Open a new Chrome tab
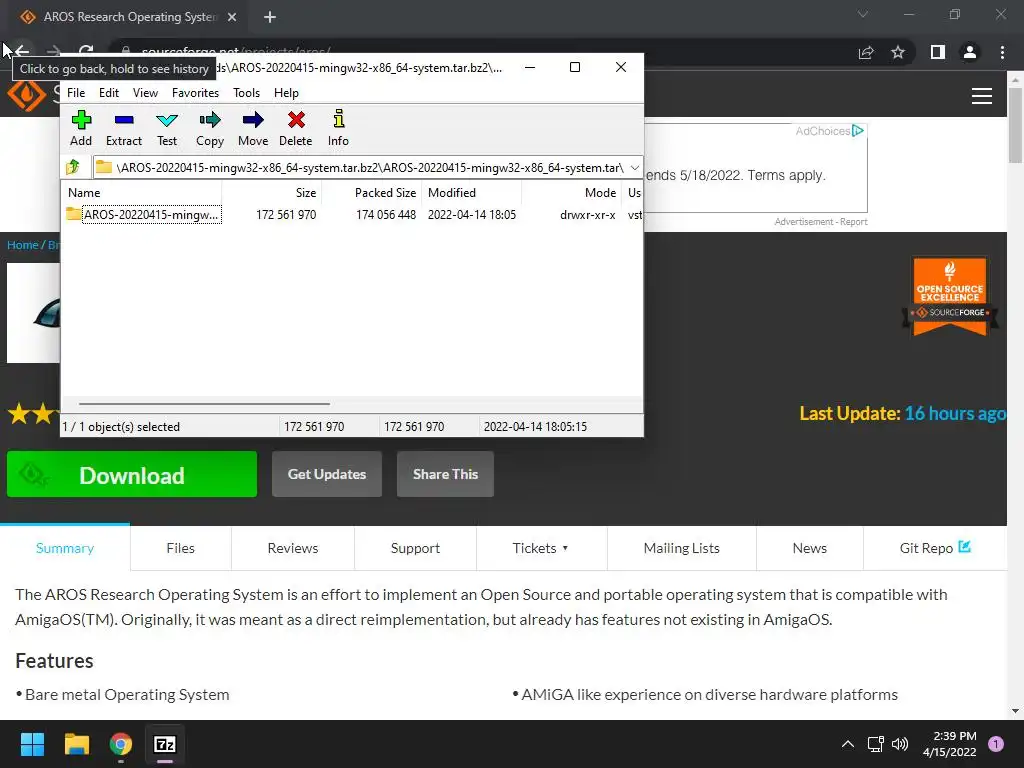 tap(270, 17)
